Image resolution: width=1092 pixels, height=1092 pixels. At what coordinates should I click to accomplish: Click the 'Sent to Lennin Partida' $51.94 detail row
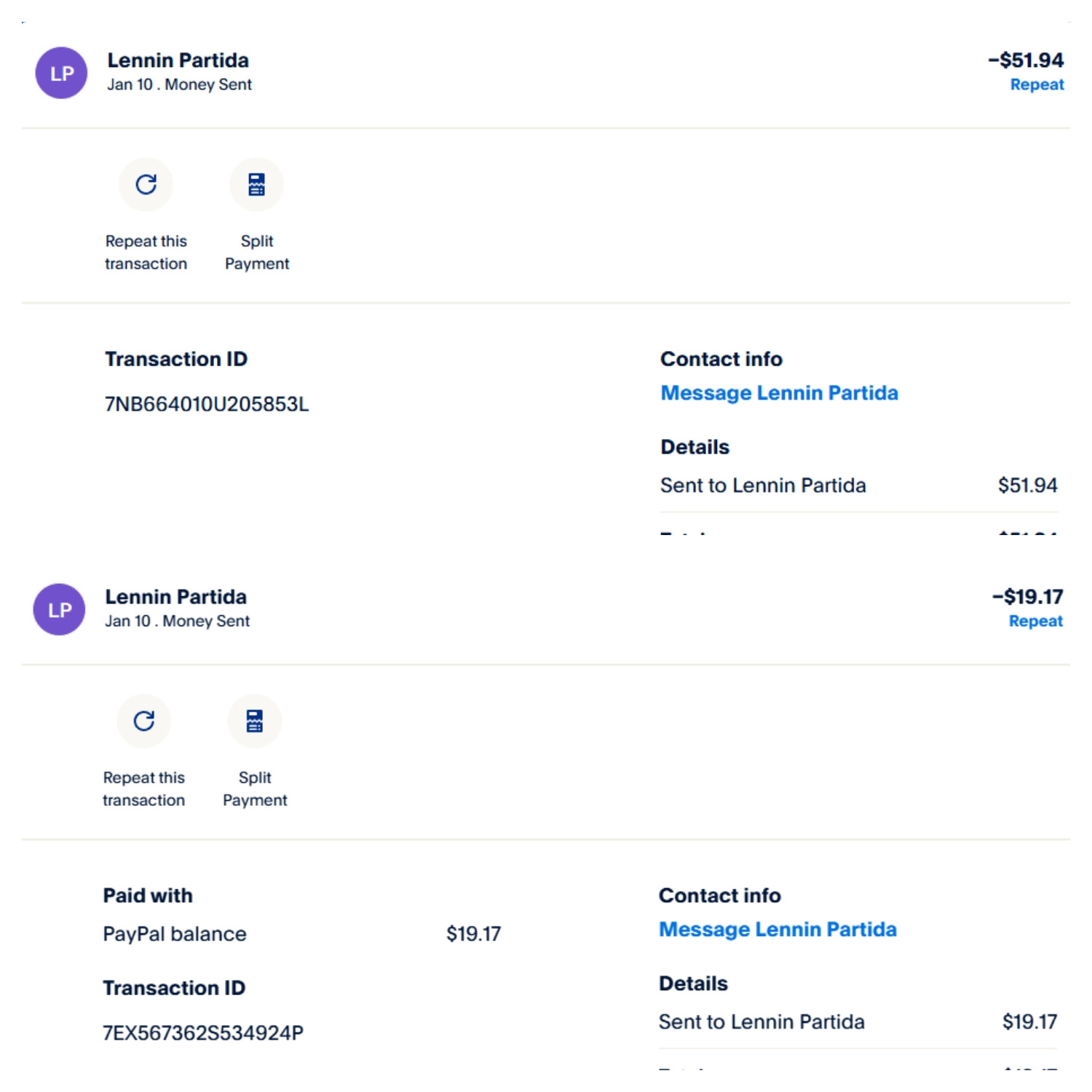click(763, 486)
